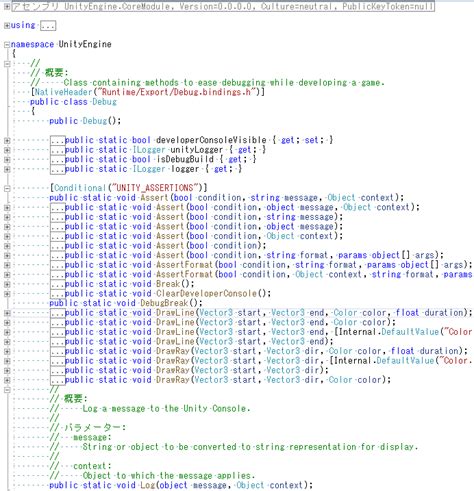474x491 pixels.
Task: Click the DebugBreak method line
Action: [x=126, y=303]
